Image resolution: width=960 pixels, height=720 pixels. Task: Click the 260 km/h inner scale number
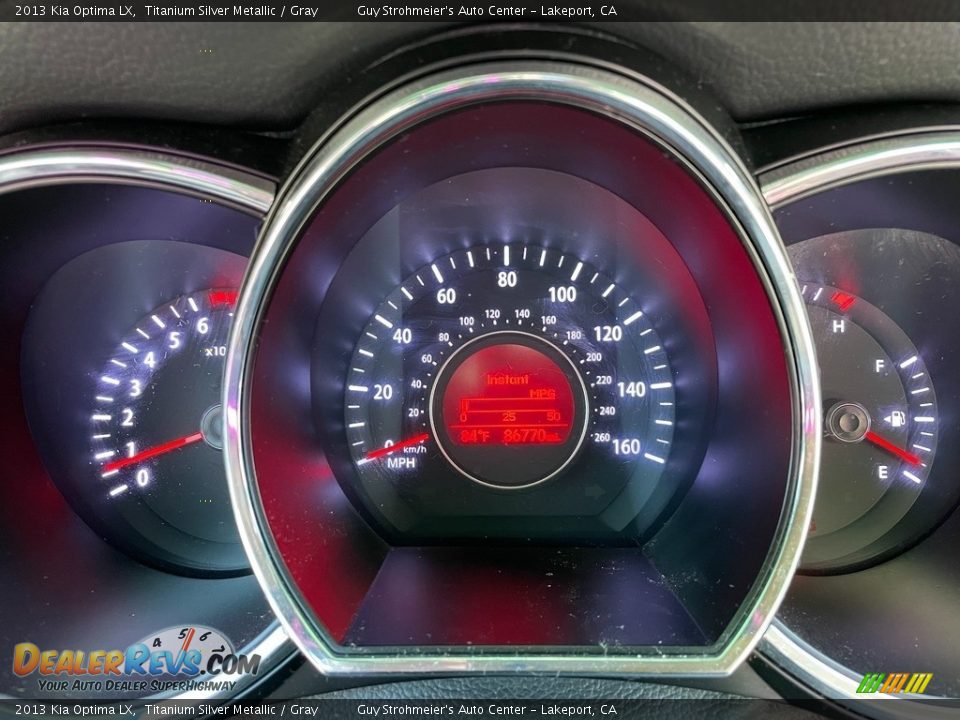tap(602, 437)
